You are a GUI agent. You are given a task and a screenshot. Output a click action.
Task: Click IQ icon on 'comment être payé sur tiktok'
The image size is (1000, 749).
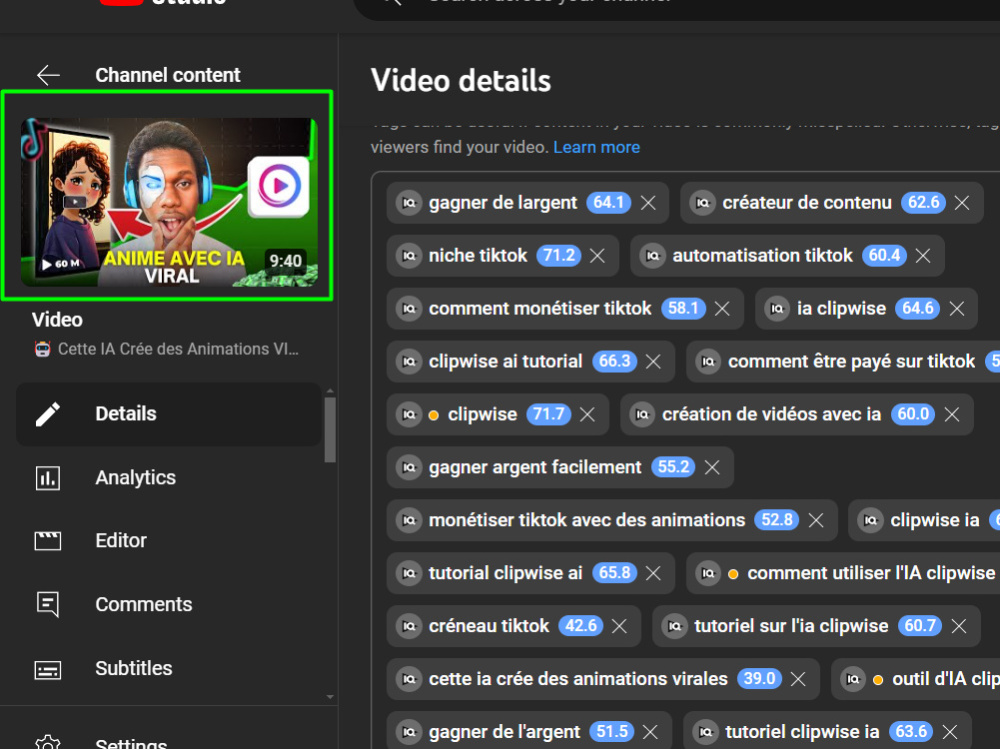click(x=708, y=362)
